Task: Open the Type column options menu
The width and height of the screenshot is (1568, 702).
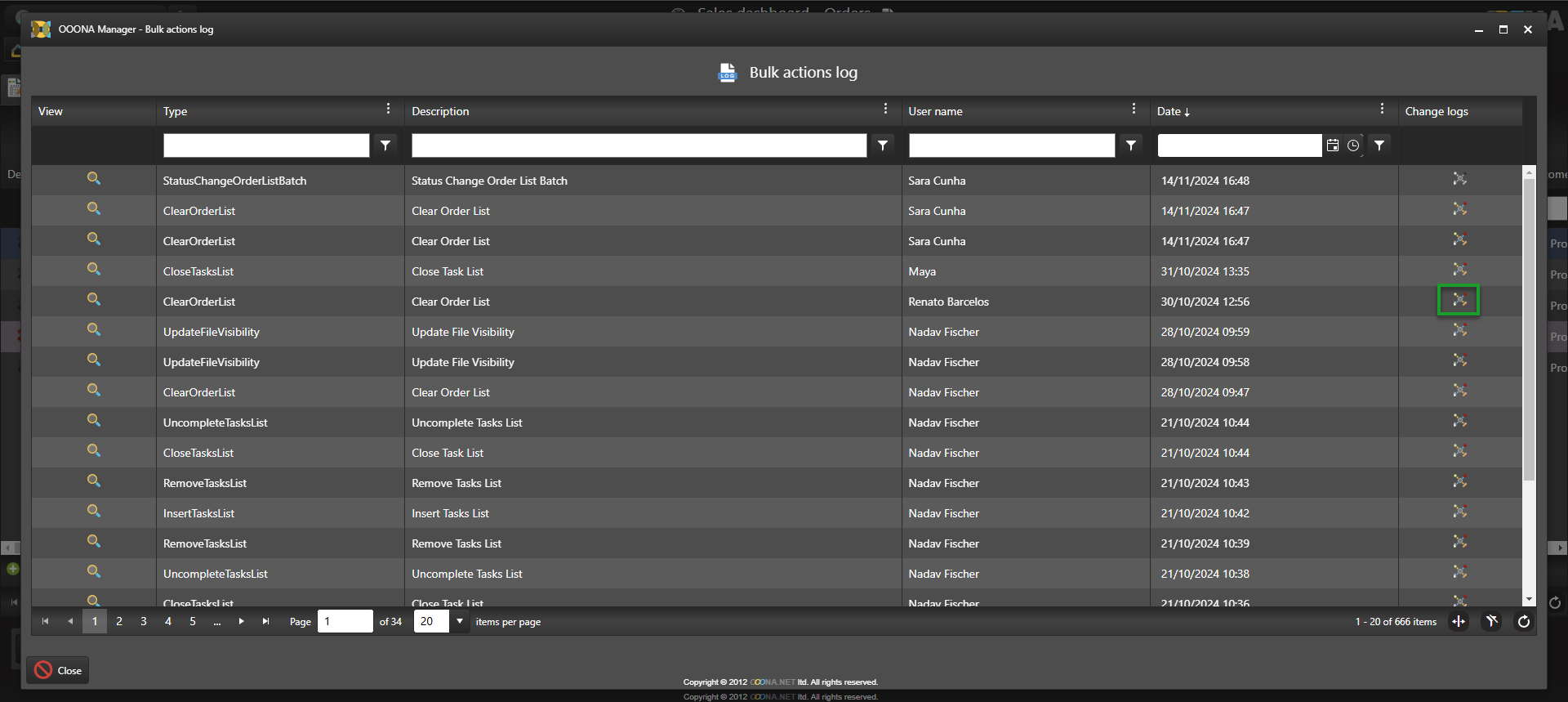Action: (x=388, y=110)
